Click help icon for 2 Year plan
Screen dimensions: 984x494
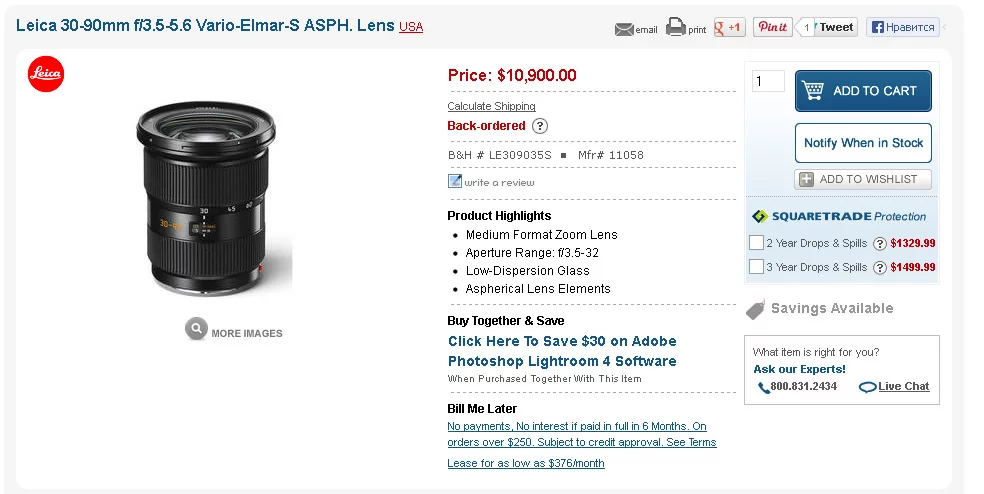point(880,243)
